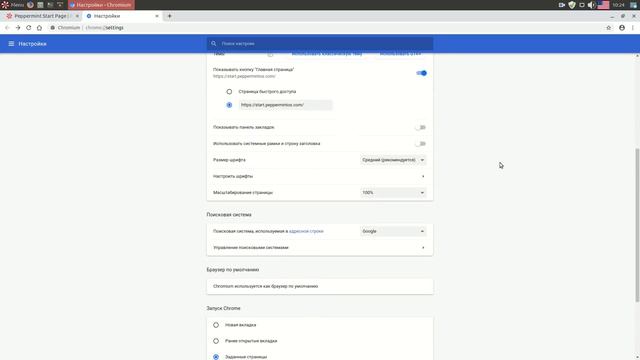The height and width of the screenshot is (360, 640).
Task: Click the settings search field
Action: pyautogui.click(x=320, y=44)
